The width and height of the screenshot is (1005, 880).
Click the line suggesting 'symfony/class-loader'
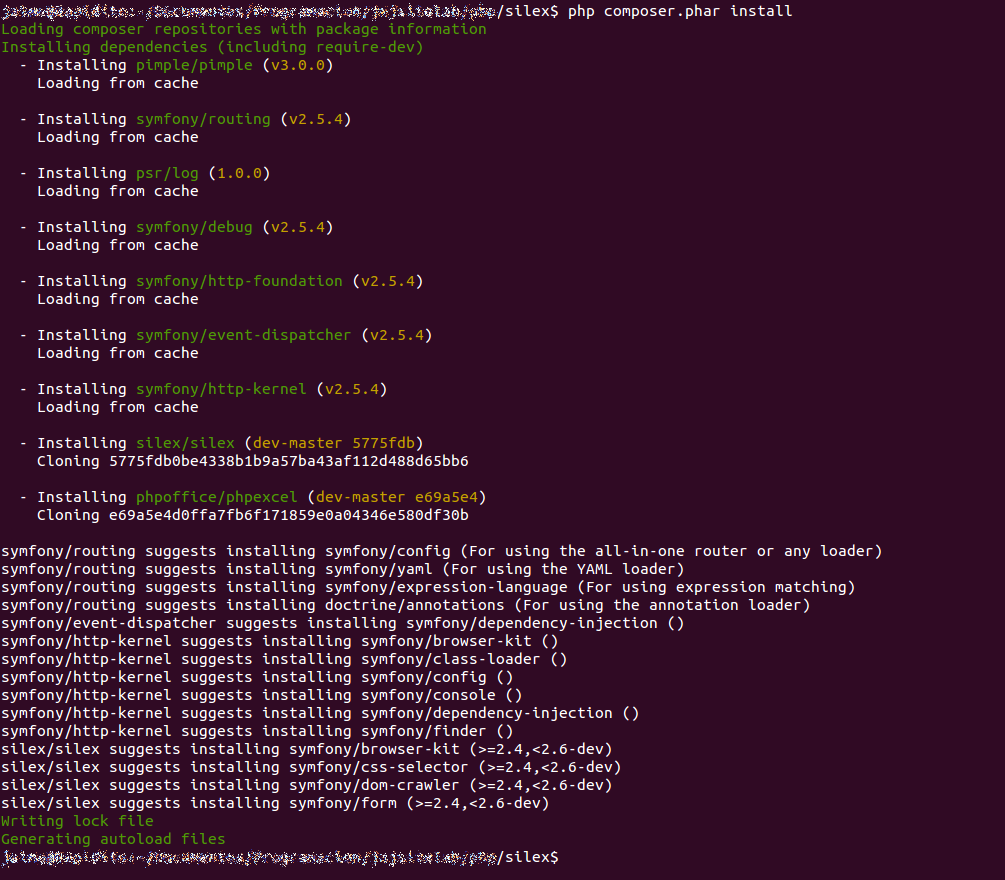point(285,658)
